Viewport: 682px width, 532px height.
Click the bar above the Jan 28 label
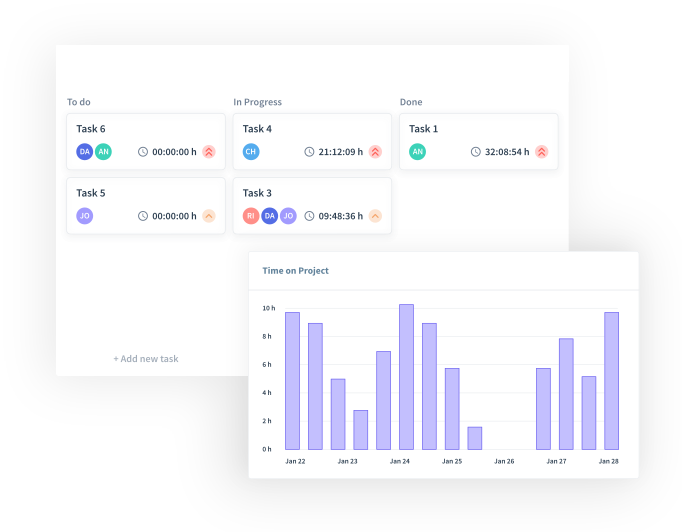pos(612,381)
